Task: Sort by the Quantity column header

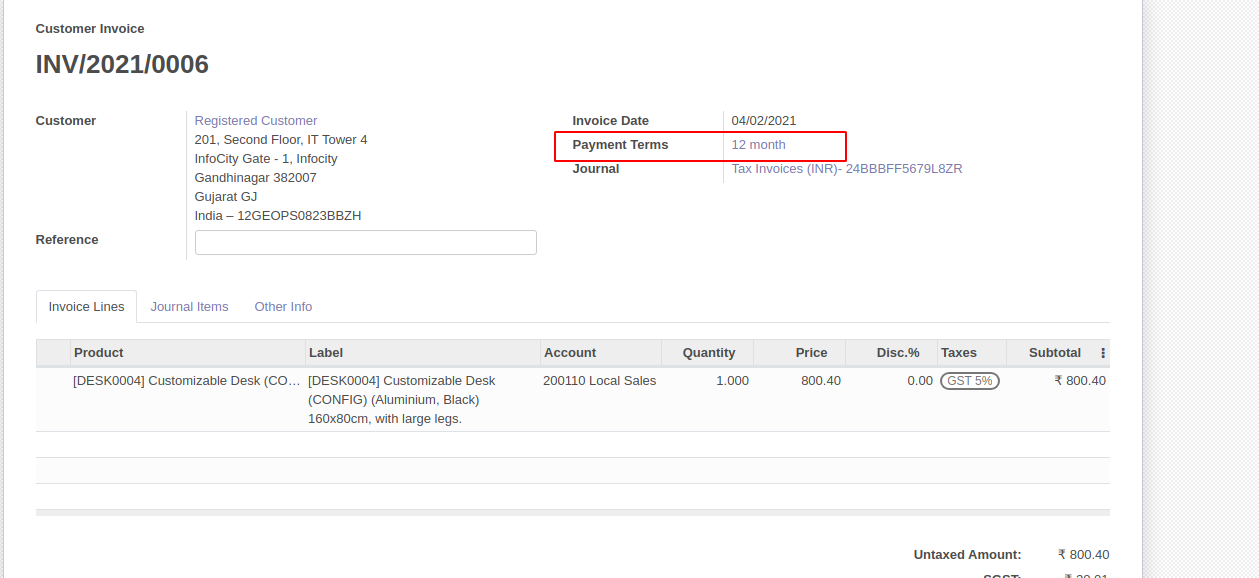Action: pyautogui.click(x=708, y=353)
